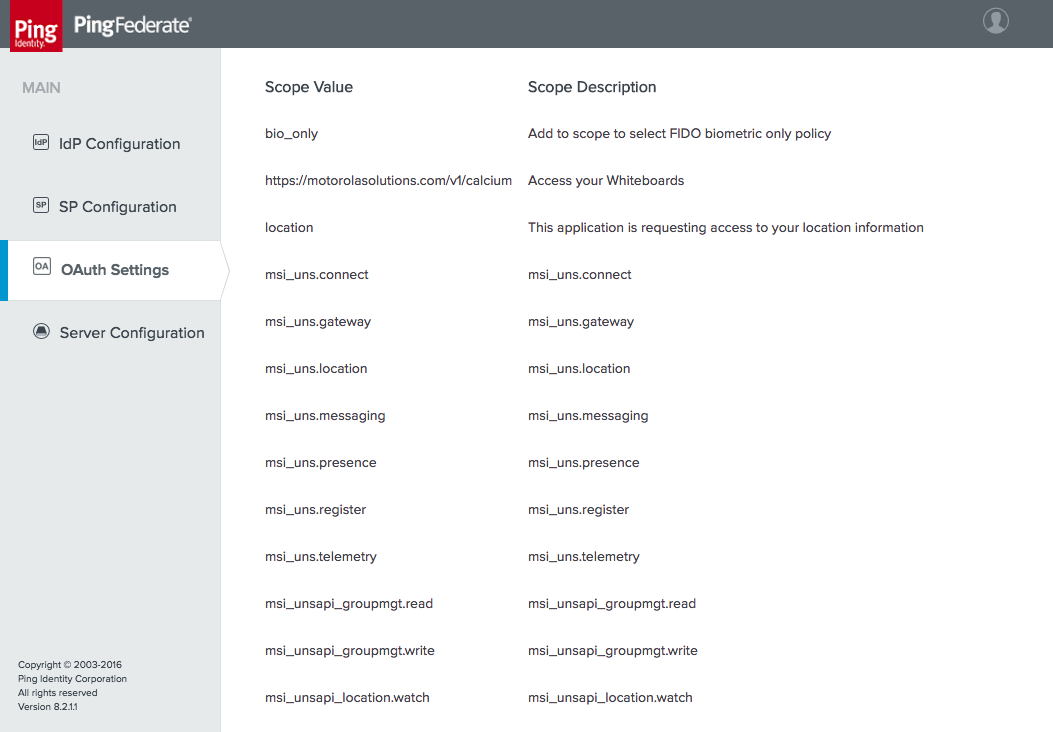
Task: Select msi_uns.gateway scope value
Action: 318,322
